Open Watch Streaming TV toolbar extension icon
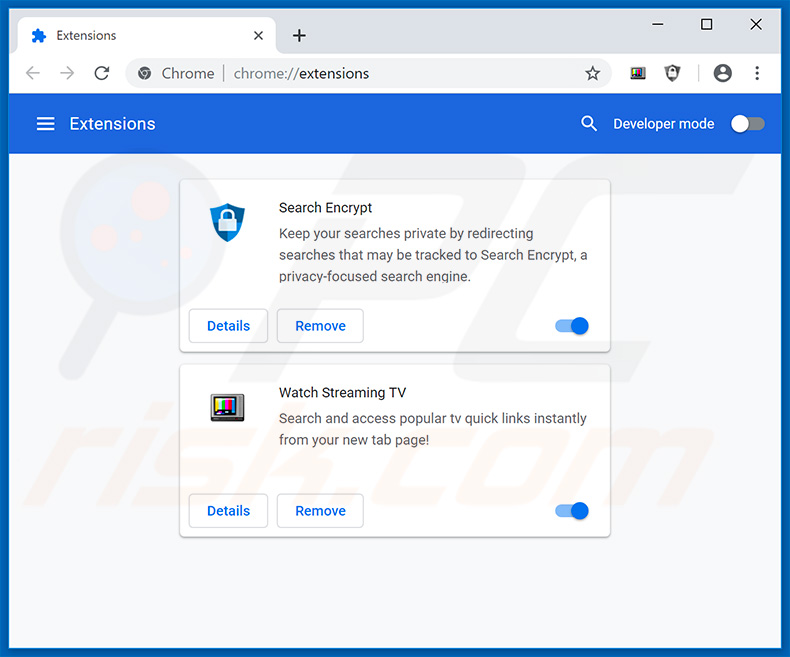The width and height of the screenshot is (790, 657). pyautogui.click(x=638, y=74)
